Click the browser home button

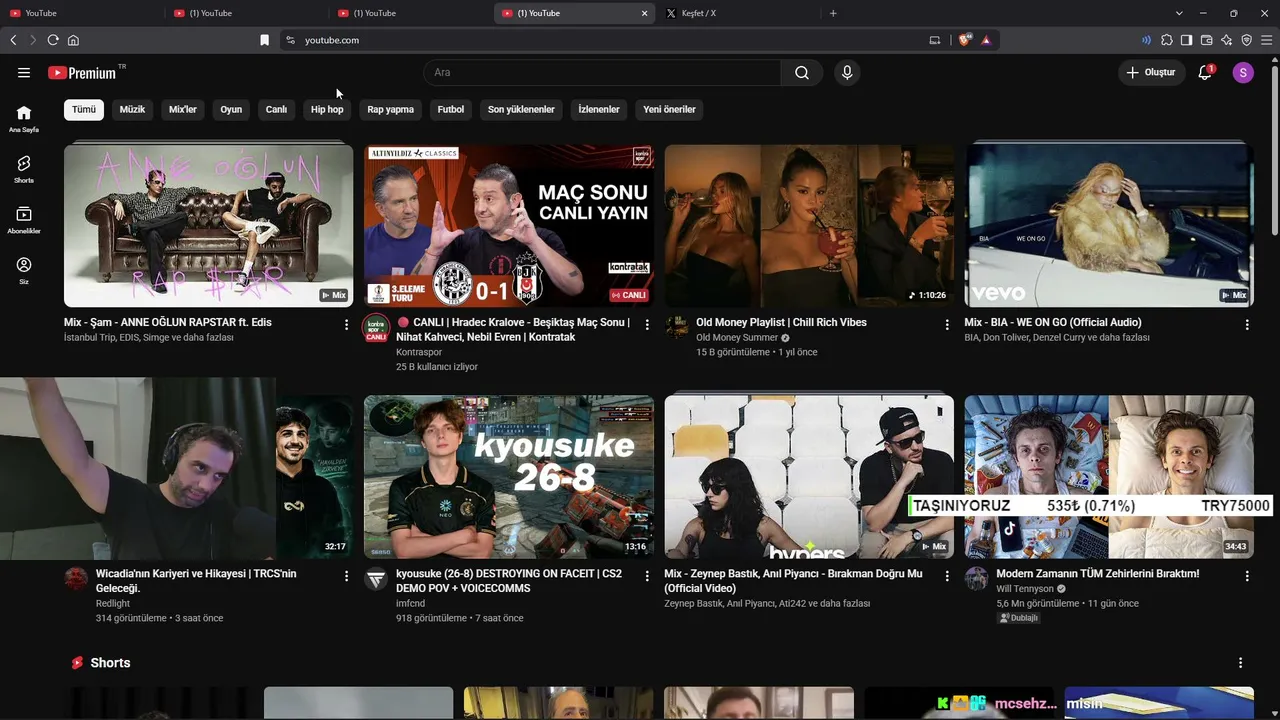click(73, 40)
